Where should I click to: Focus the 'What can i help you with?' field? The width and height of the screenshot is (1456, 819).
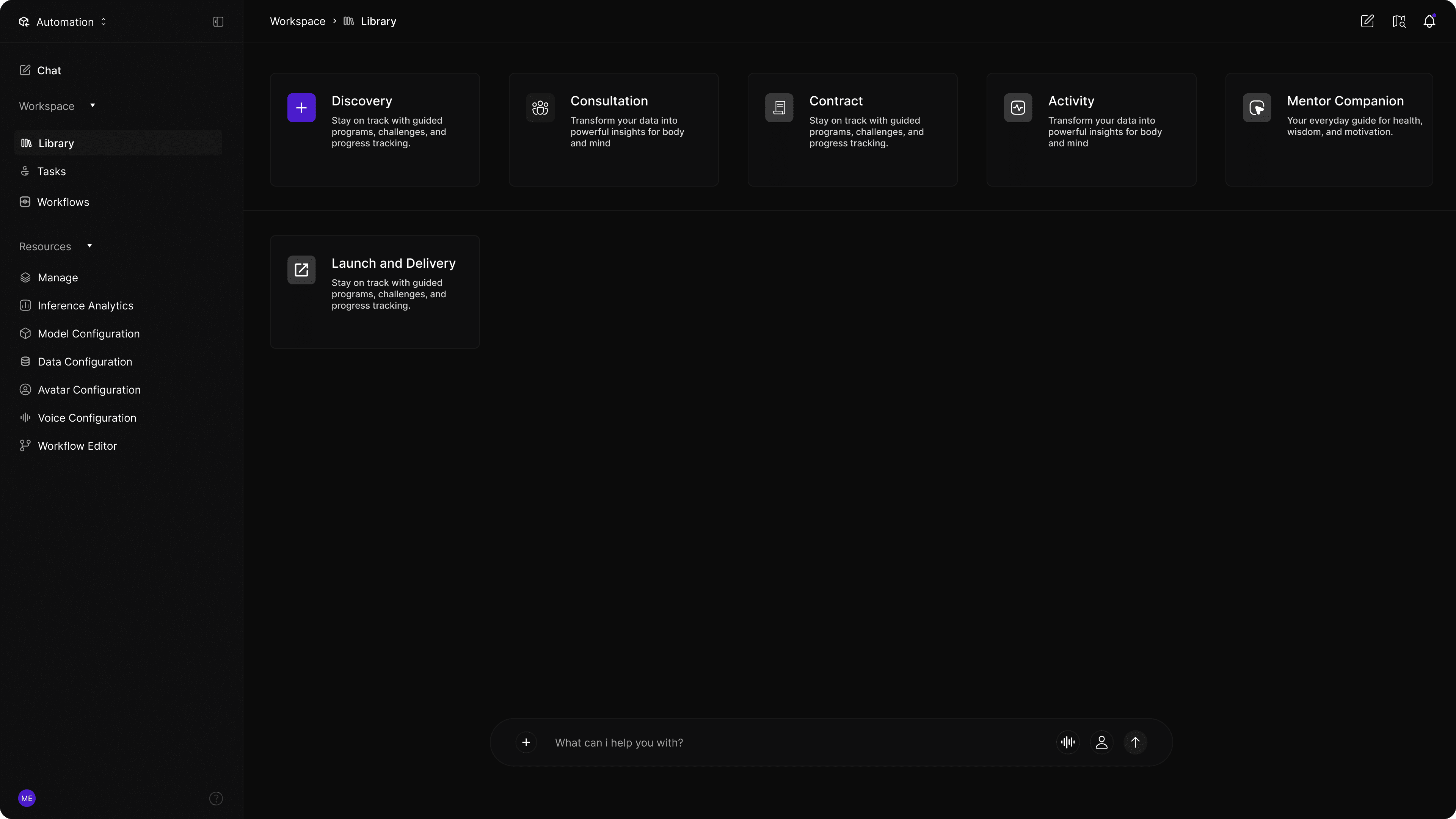tap(791, 742)
